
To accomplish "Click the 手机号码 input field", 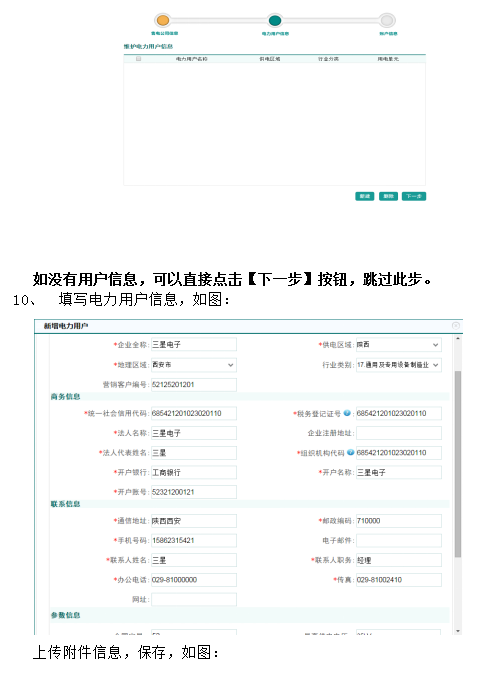I will 194,540.
